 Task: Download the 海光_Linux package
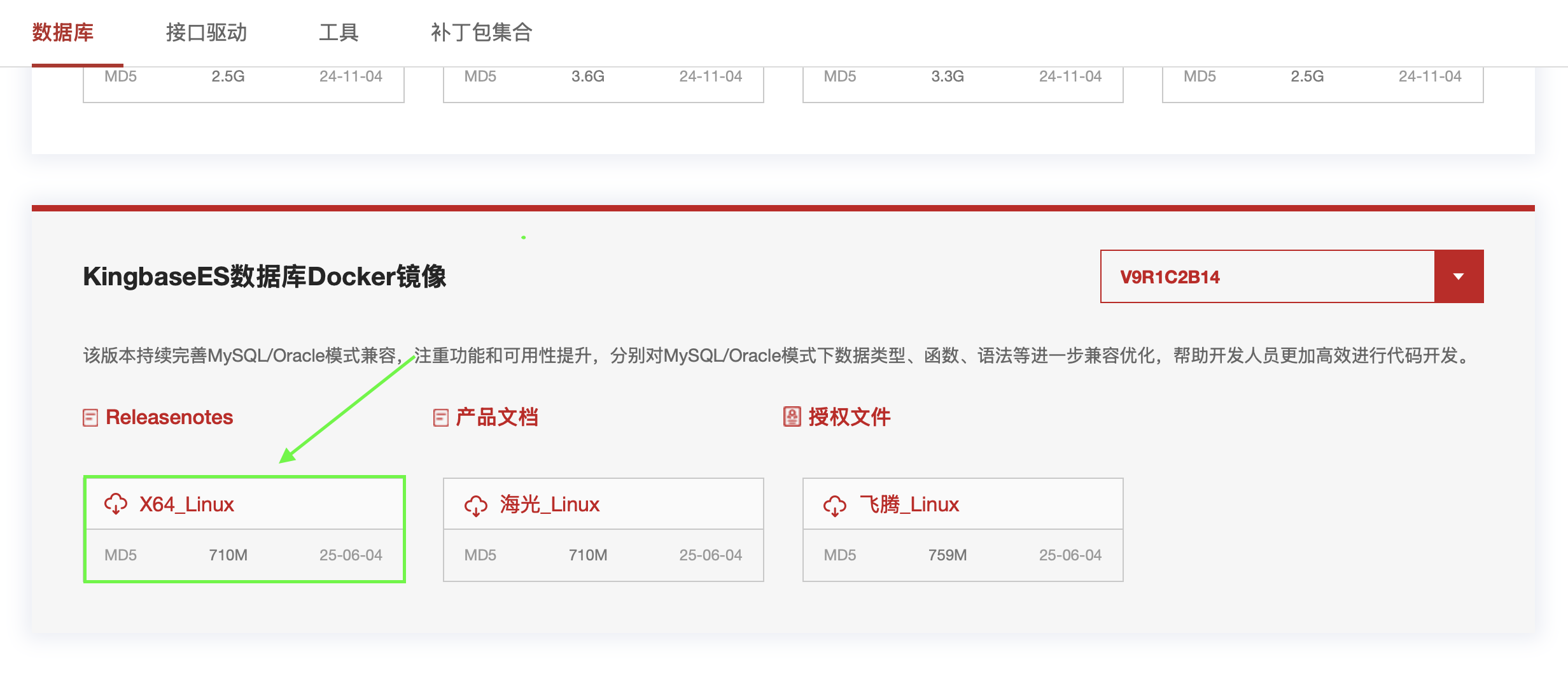[549, 504]
